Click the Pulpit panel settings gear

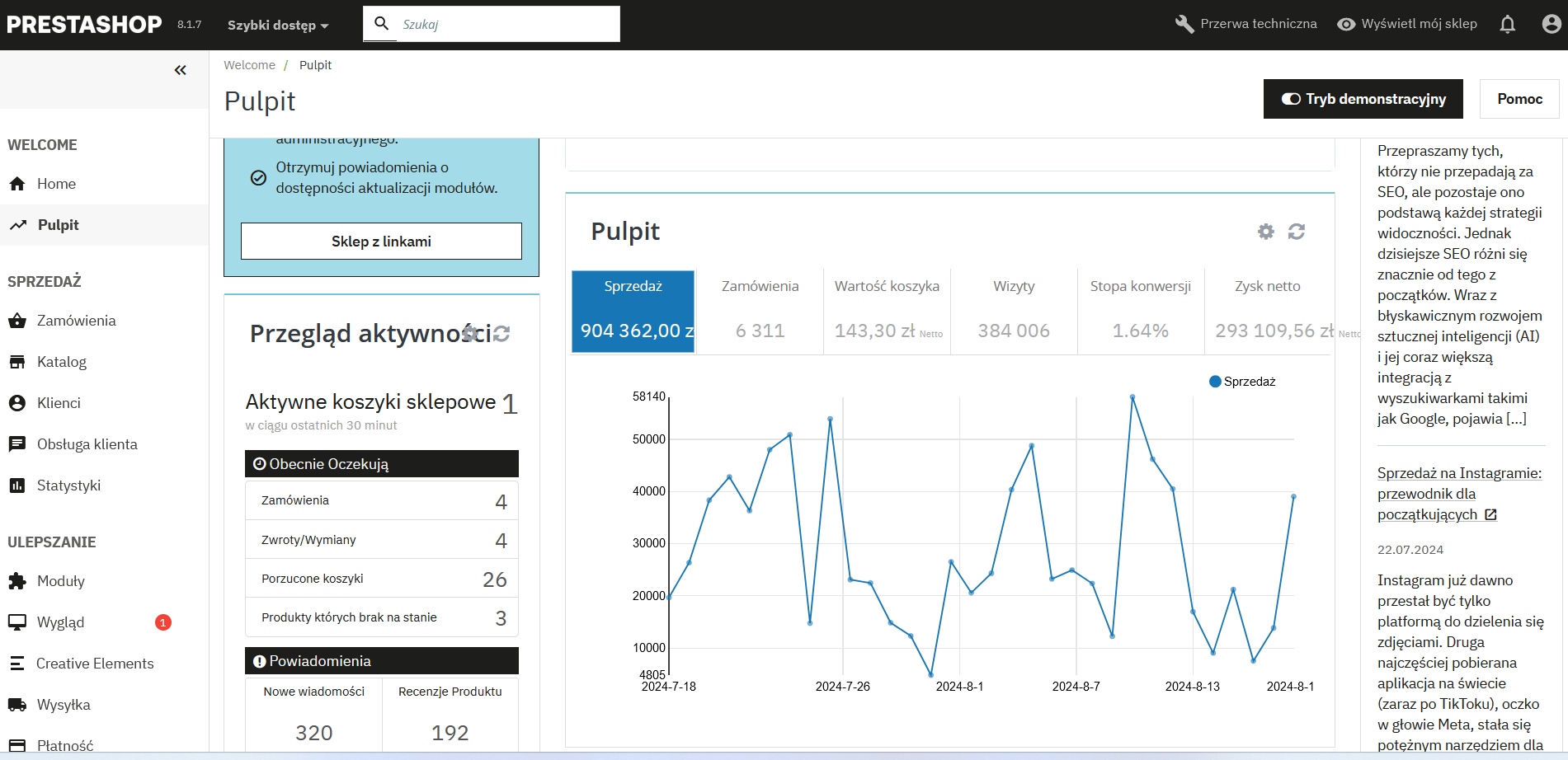coord(1265,232)
